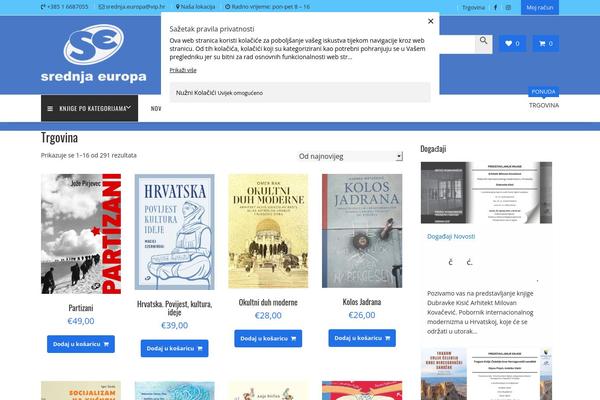Add Kolos Jadrana to cart
This screenshot has width=600, height=400.
362,338
